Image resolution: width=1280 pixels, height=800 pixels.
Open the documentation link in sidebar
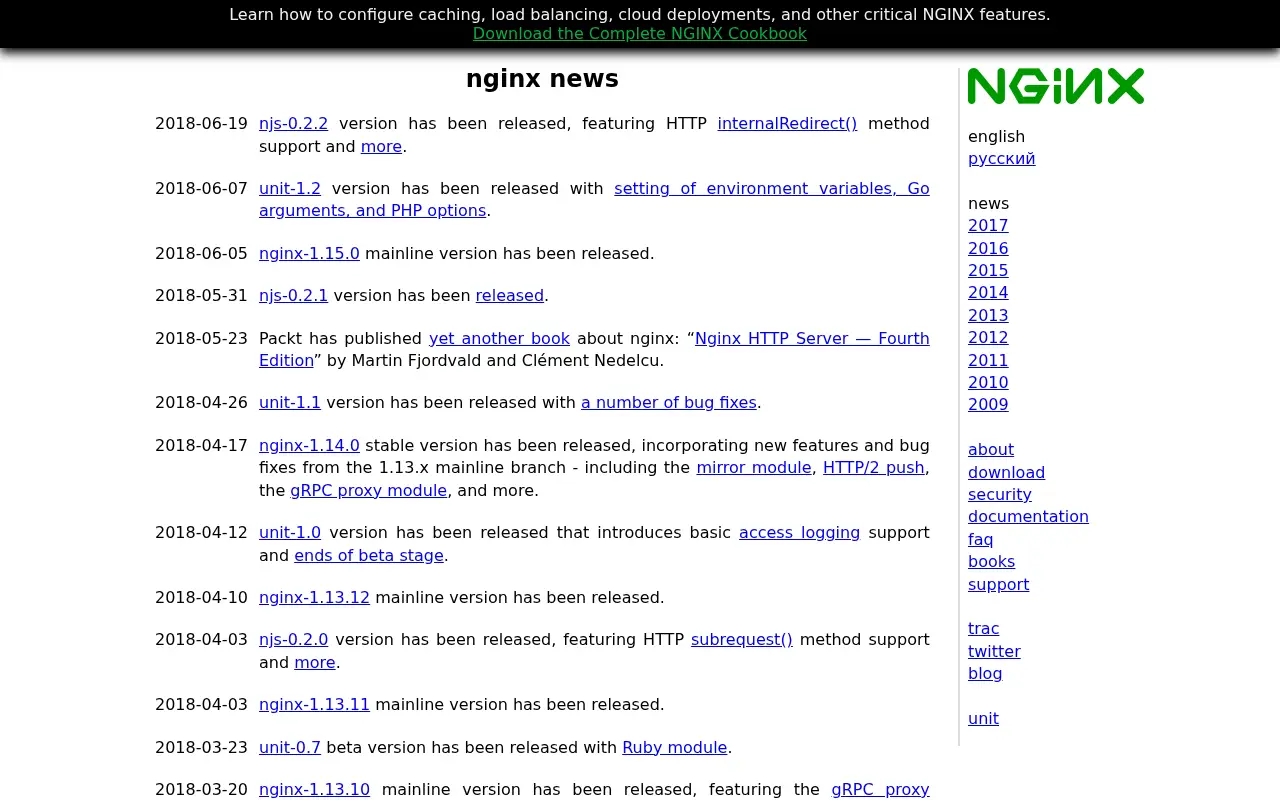point(1028,516)
